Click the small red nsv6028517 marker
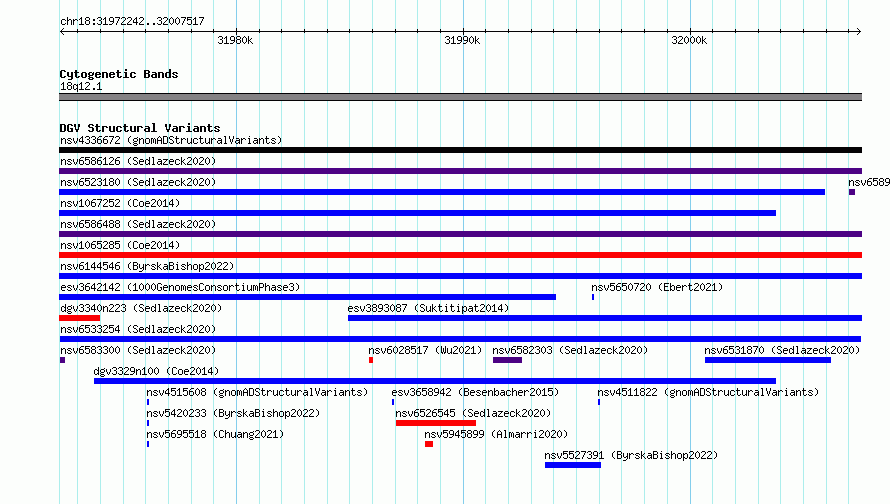The height and width of the screenshot is (504, 890). (x=371, y=360)
